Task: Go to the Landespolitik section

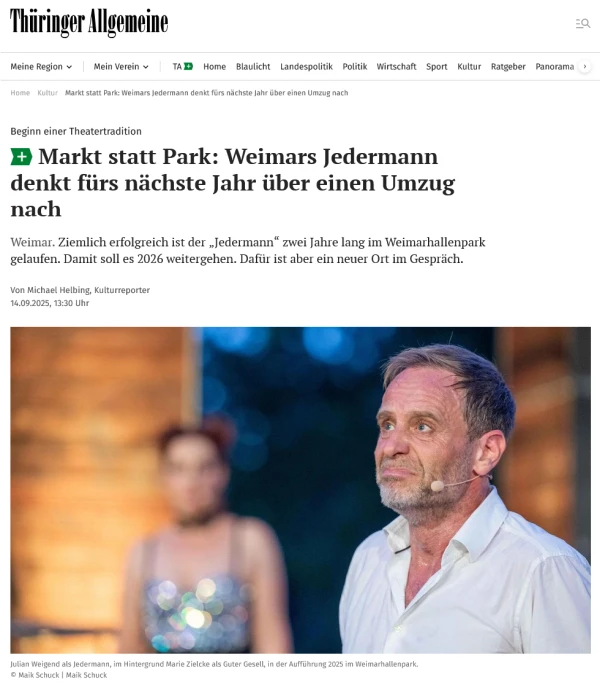Action: click(306, 66)
